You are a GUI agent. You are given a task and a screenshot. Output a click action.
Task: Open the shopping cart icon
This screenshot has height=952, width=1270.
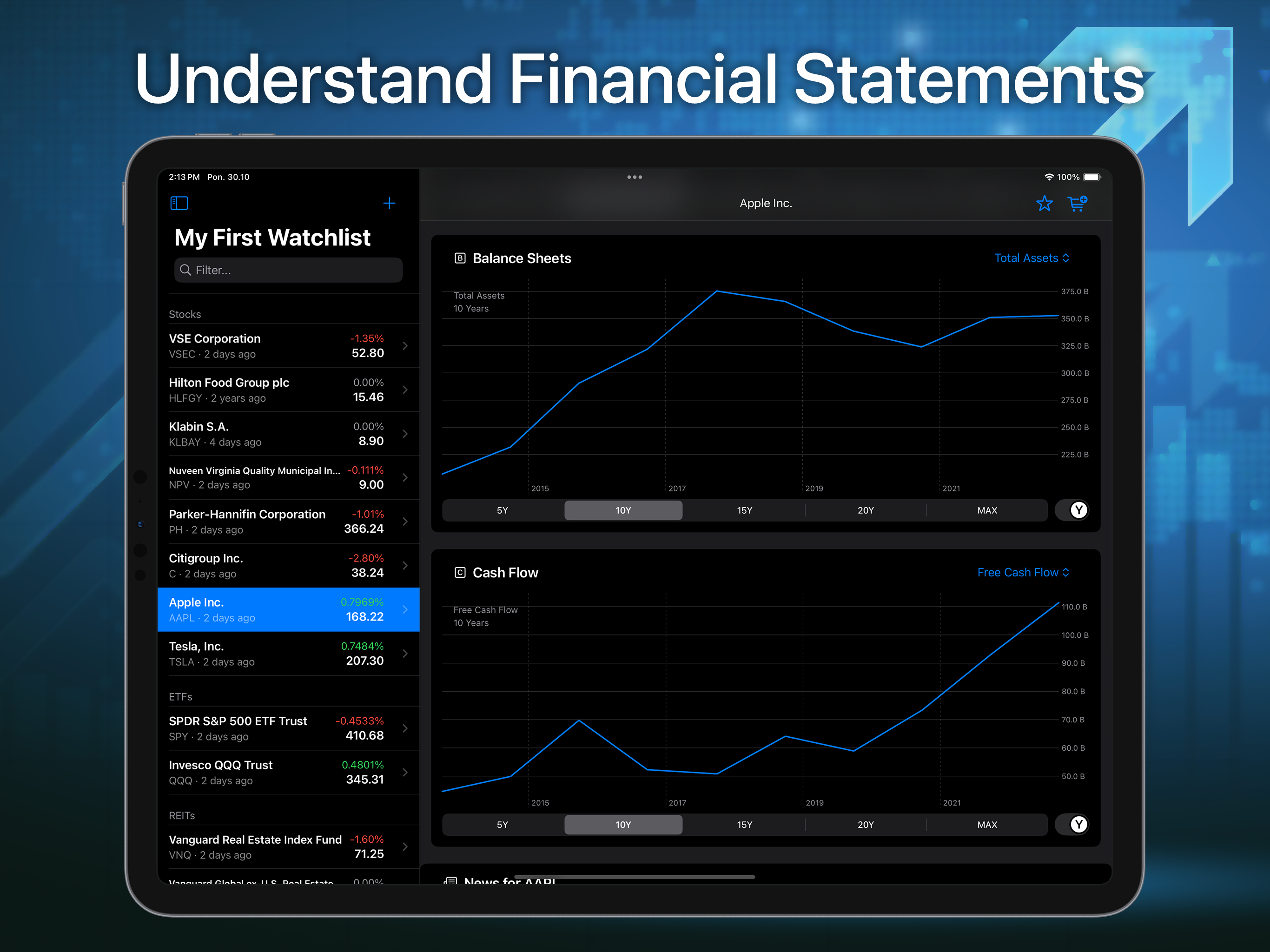[1077, 203]
